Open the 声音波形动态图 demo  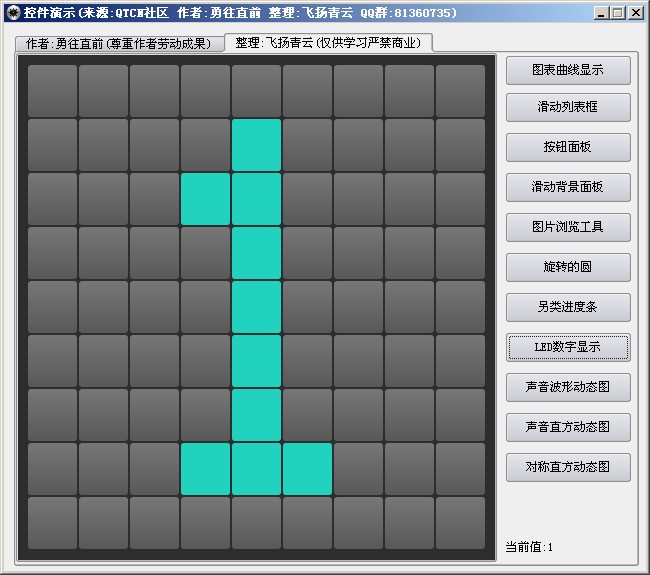point(568,387)
